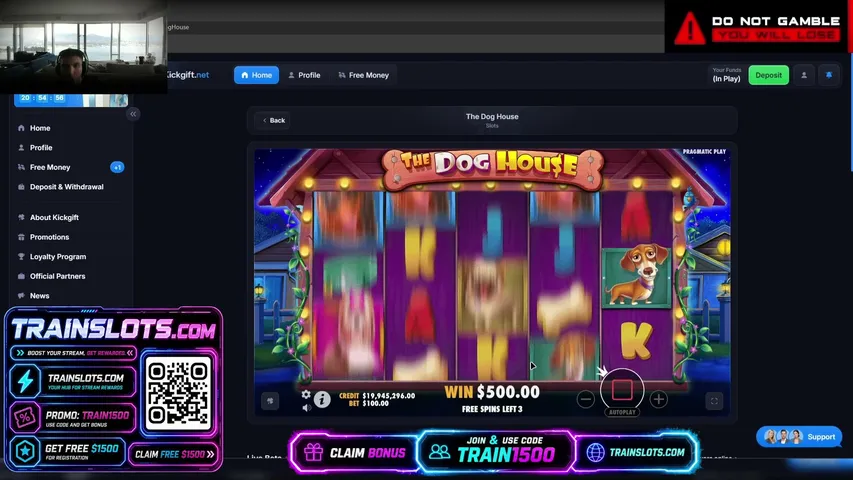This screenshot has width=853, height=480.
Task: Click the Loyalty Program trophy icon
Action: [x=21, y=256]
